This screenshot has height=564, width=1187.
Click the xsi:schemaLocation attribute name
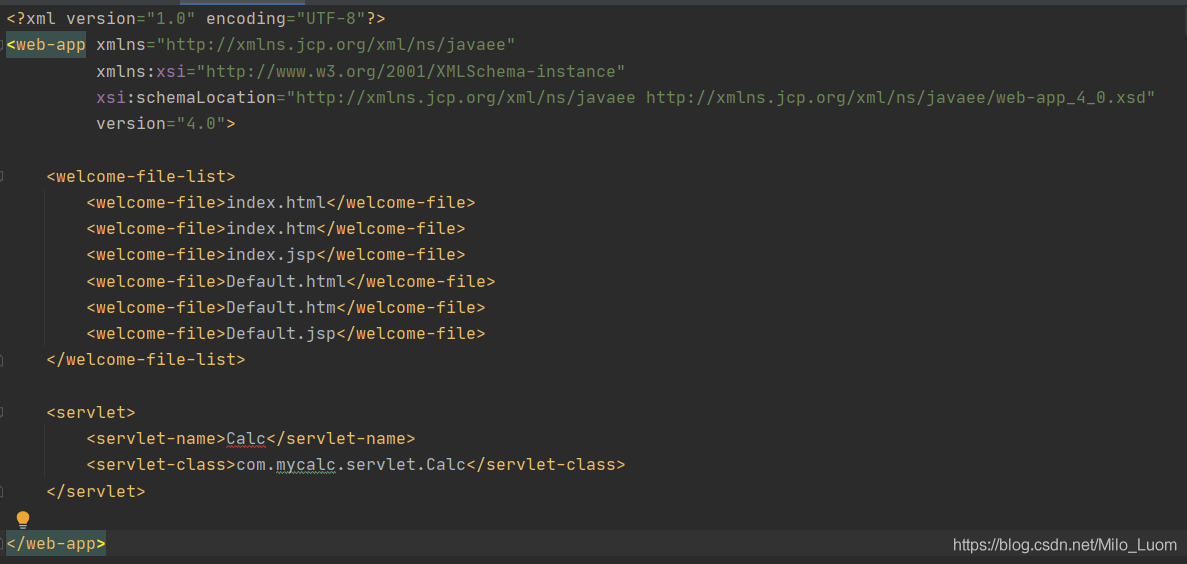[185, 97]
